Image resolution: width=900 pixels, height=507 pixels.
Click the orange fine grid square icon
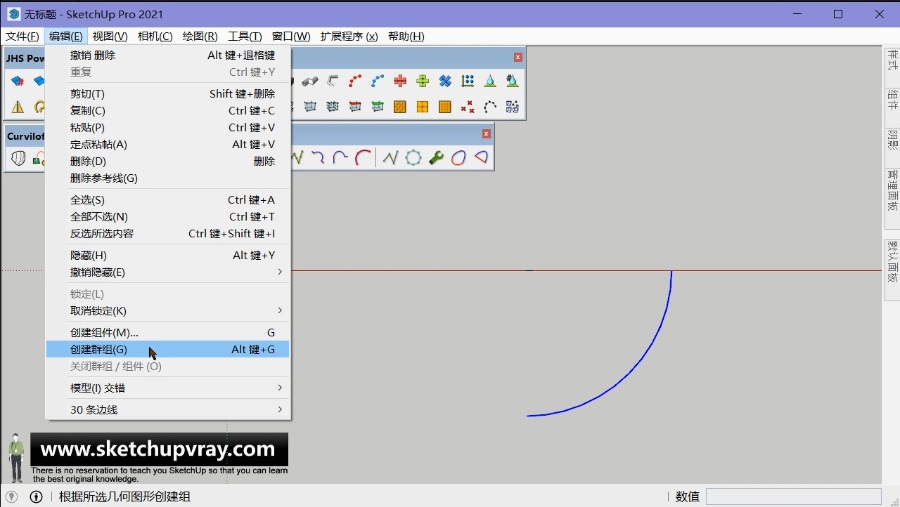[x=445, y=106]
